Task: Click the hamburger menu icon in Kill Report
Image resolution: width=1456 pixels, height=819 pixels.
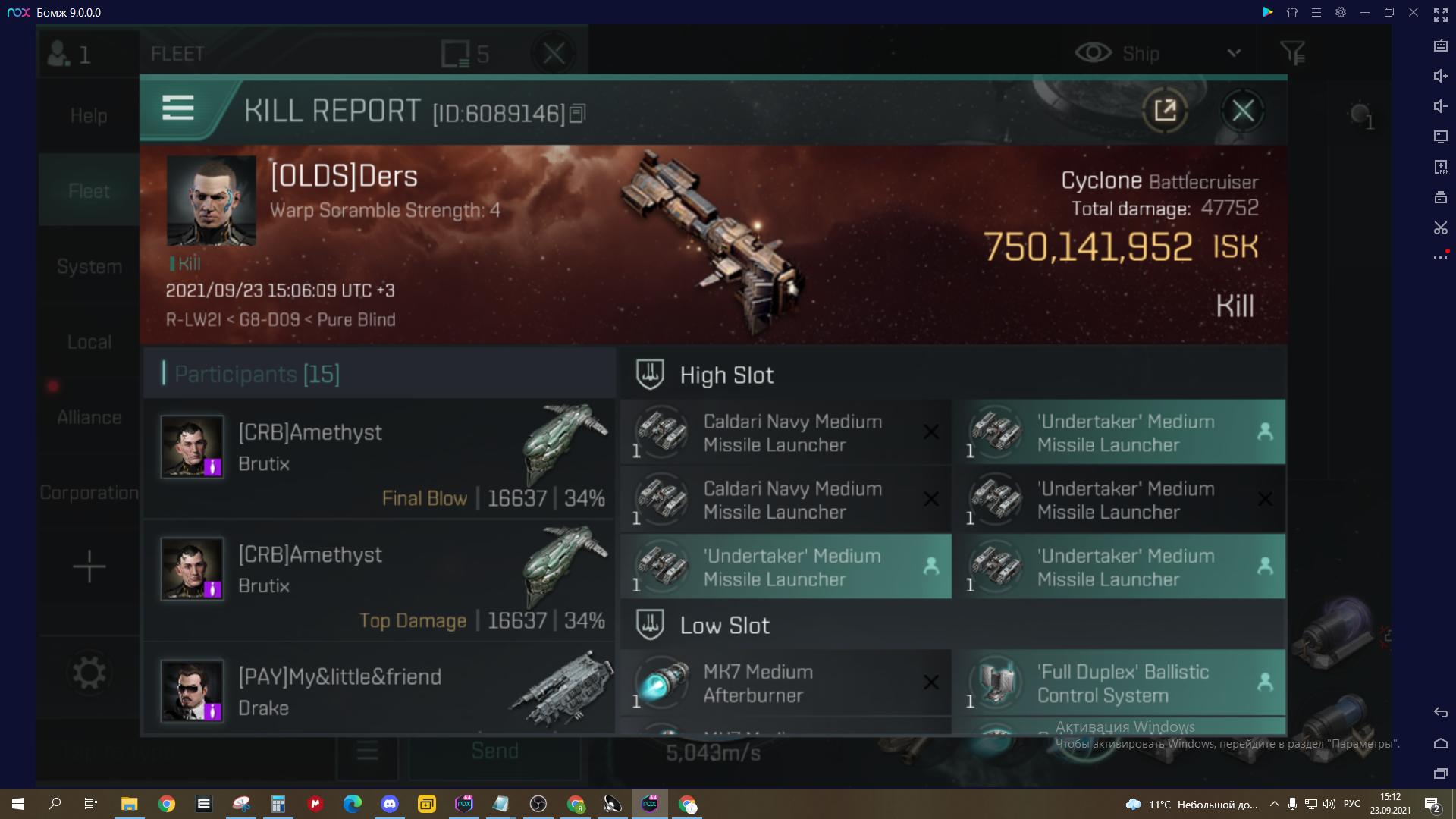Action: pos(177,110)
